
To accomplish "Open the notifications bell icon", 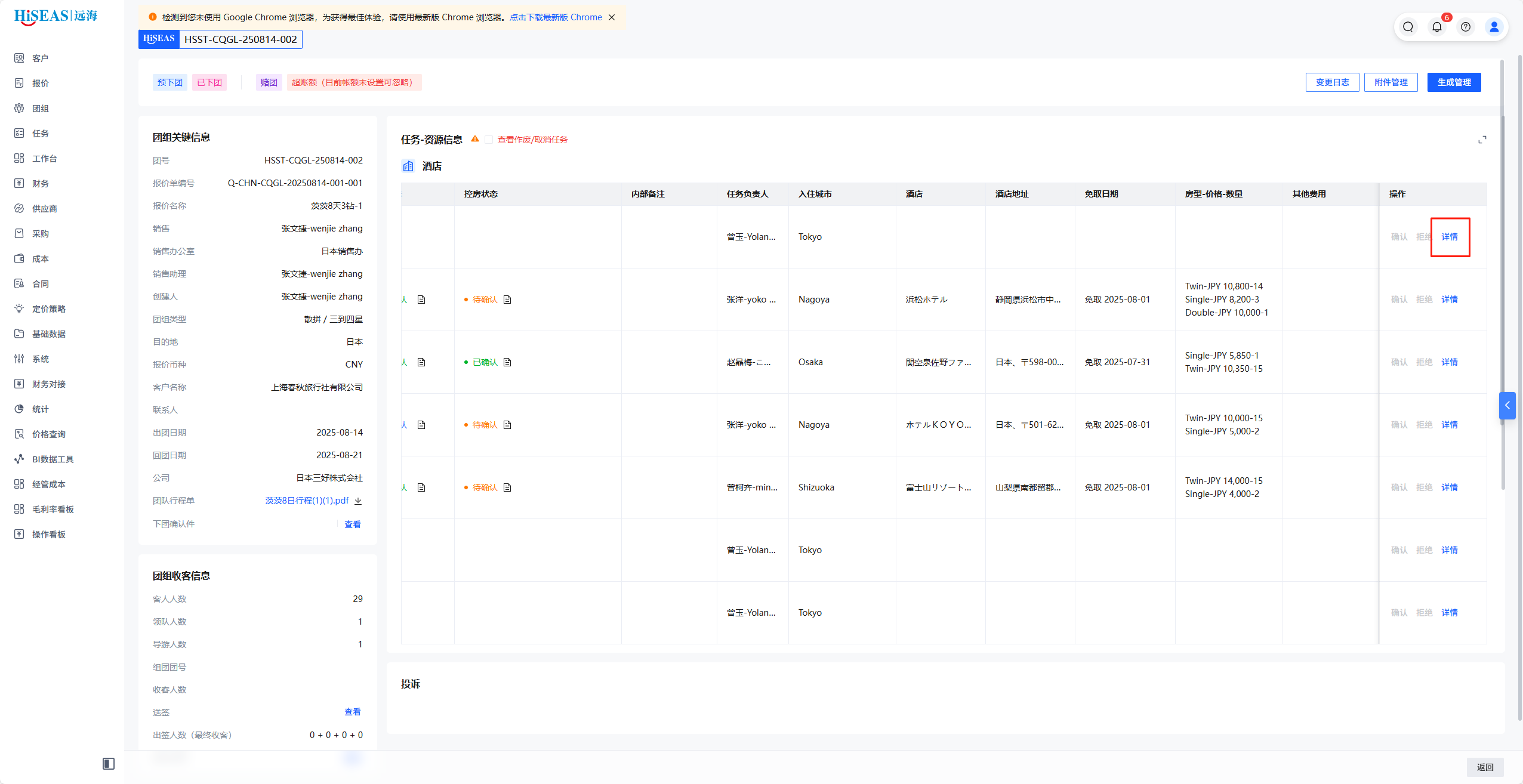I will click(1436, 27).
